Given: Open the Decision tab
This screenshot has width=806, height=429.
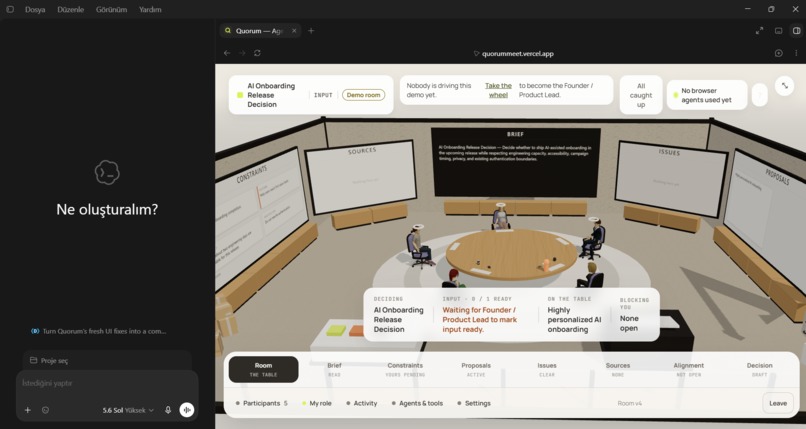Looking at the screenshot, I should [760, 369].
